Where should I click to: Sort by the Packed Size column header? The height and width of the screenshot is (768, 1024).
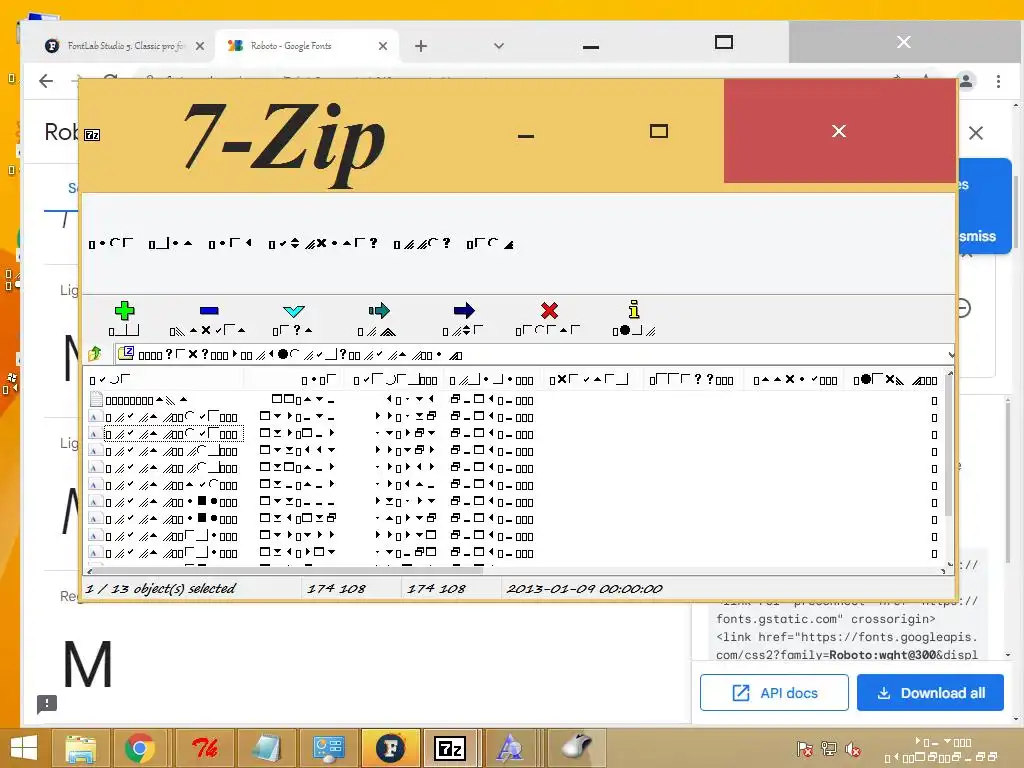pos(394,379)
